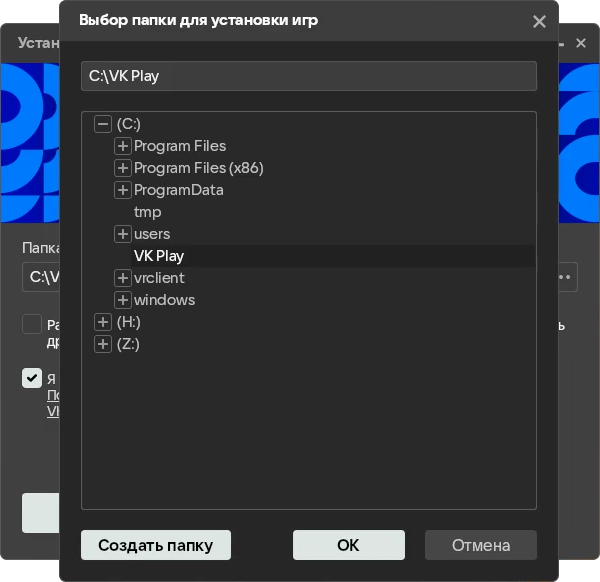Cancel with the Отмена button

coord(481,545)
